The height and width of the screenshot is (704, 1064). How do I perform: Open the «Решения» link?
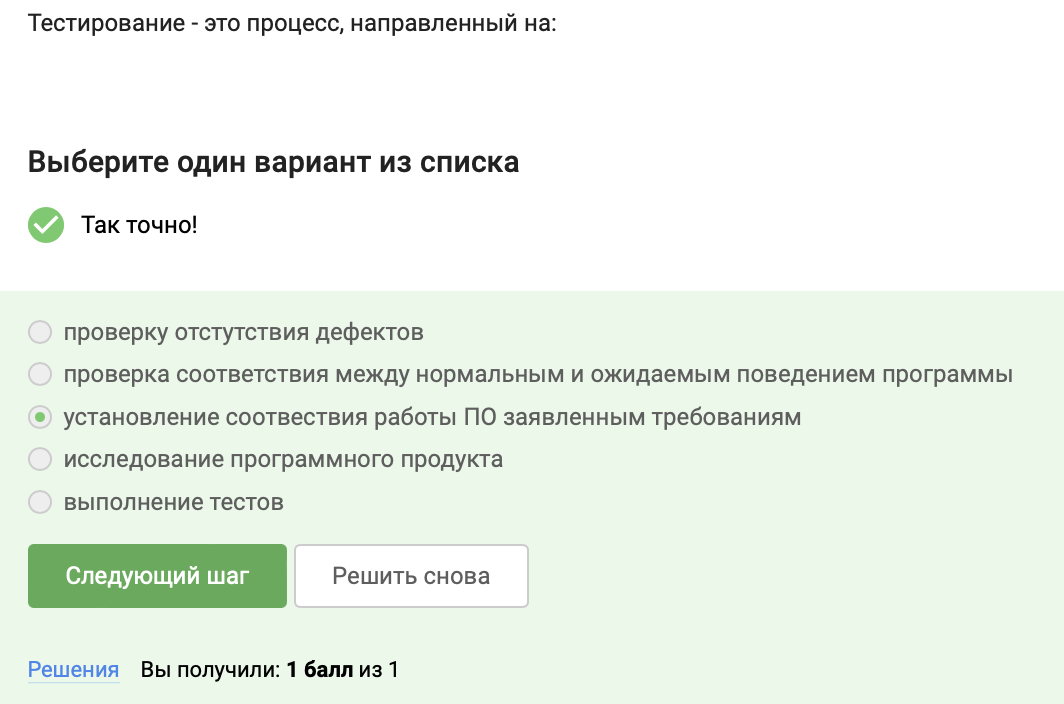pos(73,670)
